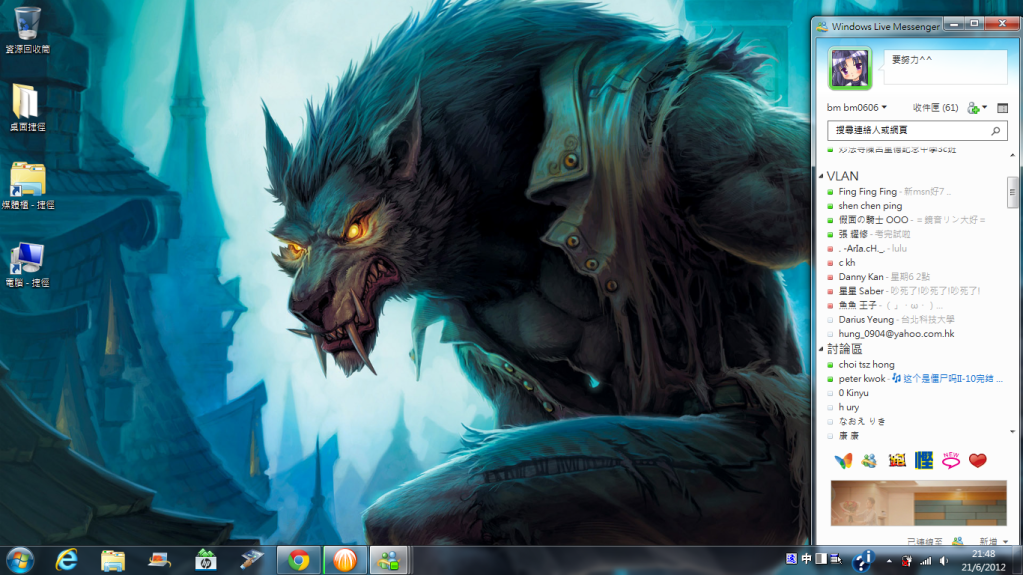
Task: Click the contact search input field
Action: click(x=905, y=131)
